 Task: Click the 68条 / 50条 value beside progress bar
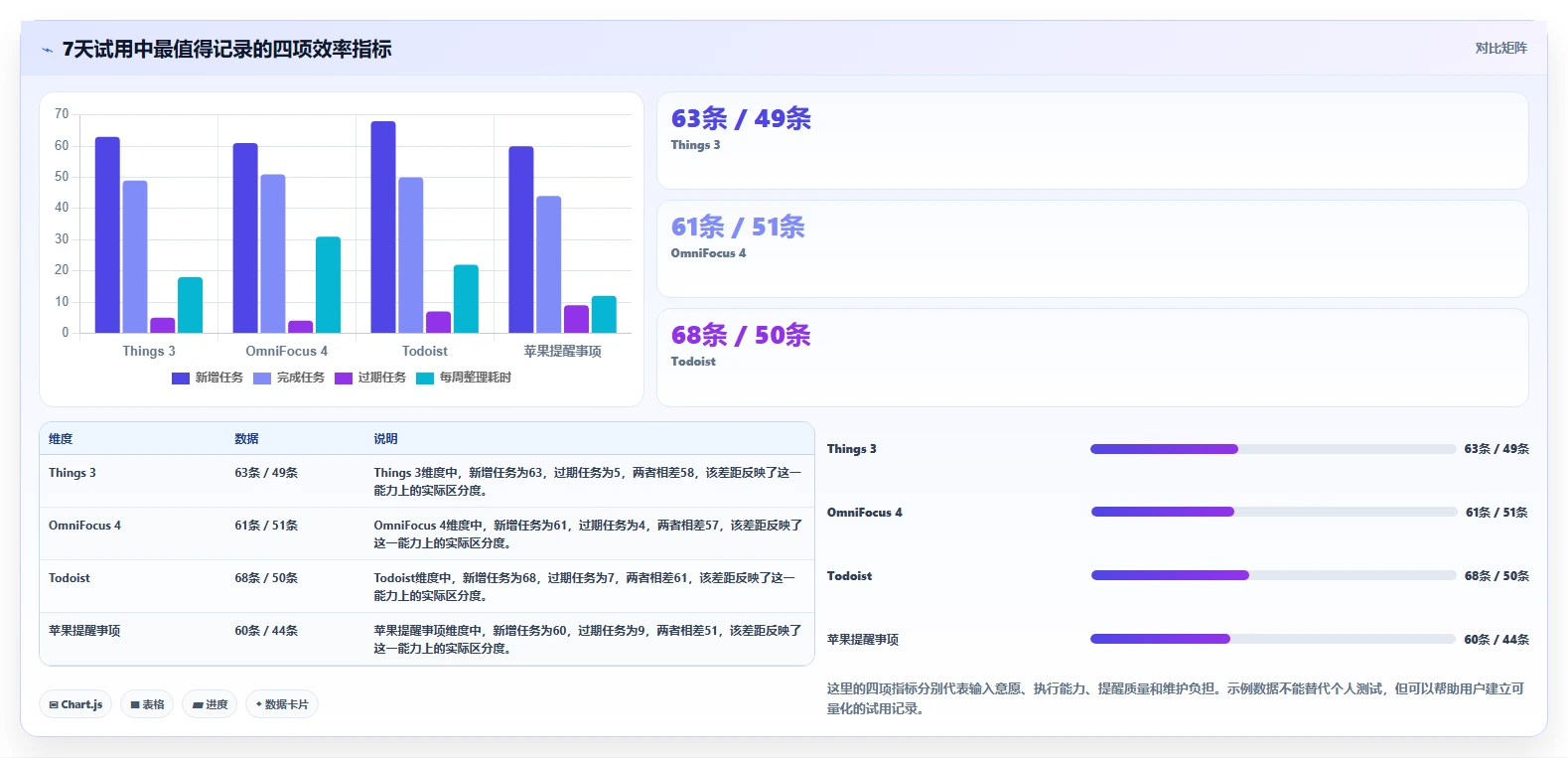pos(1497,576)
